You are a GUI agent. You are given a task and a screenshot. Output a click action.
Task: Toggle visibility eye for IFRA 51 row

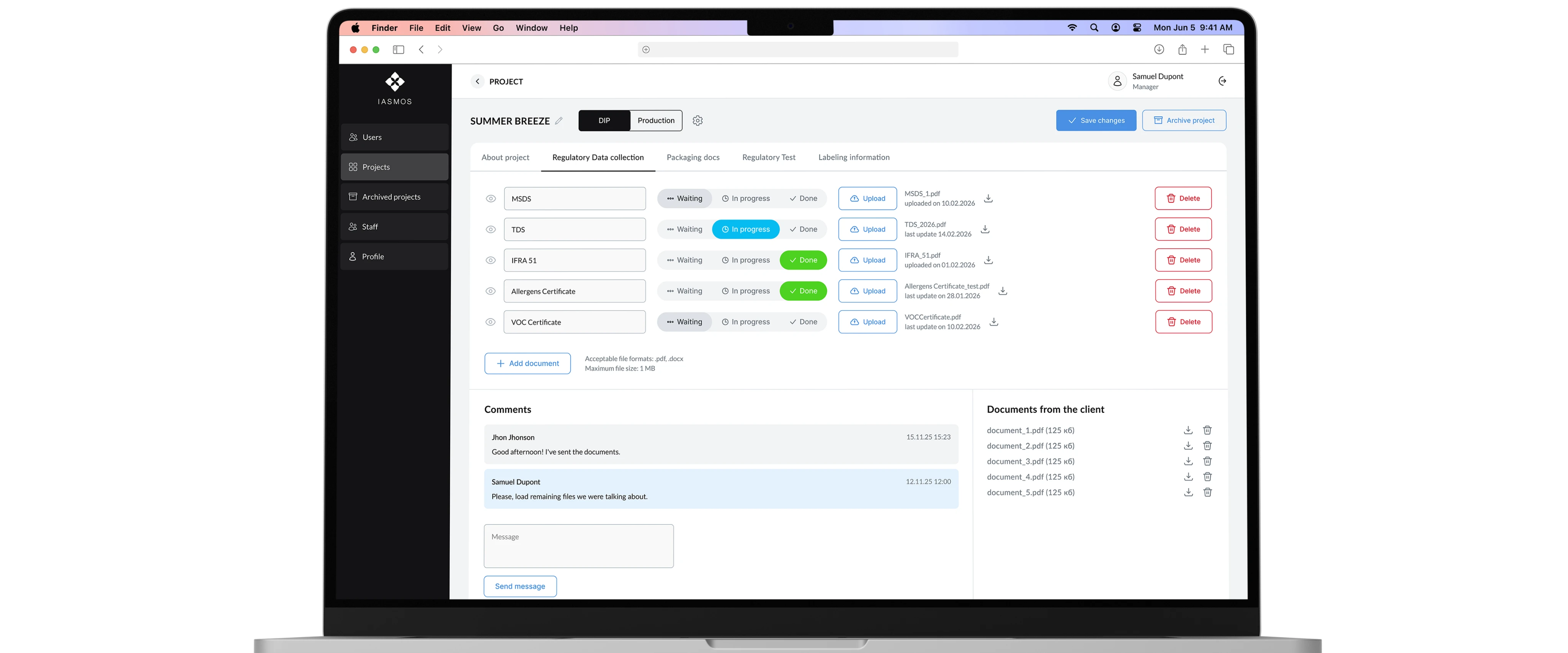tap(491, 260)
